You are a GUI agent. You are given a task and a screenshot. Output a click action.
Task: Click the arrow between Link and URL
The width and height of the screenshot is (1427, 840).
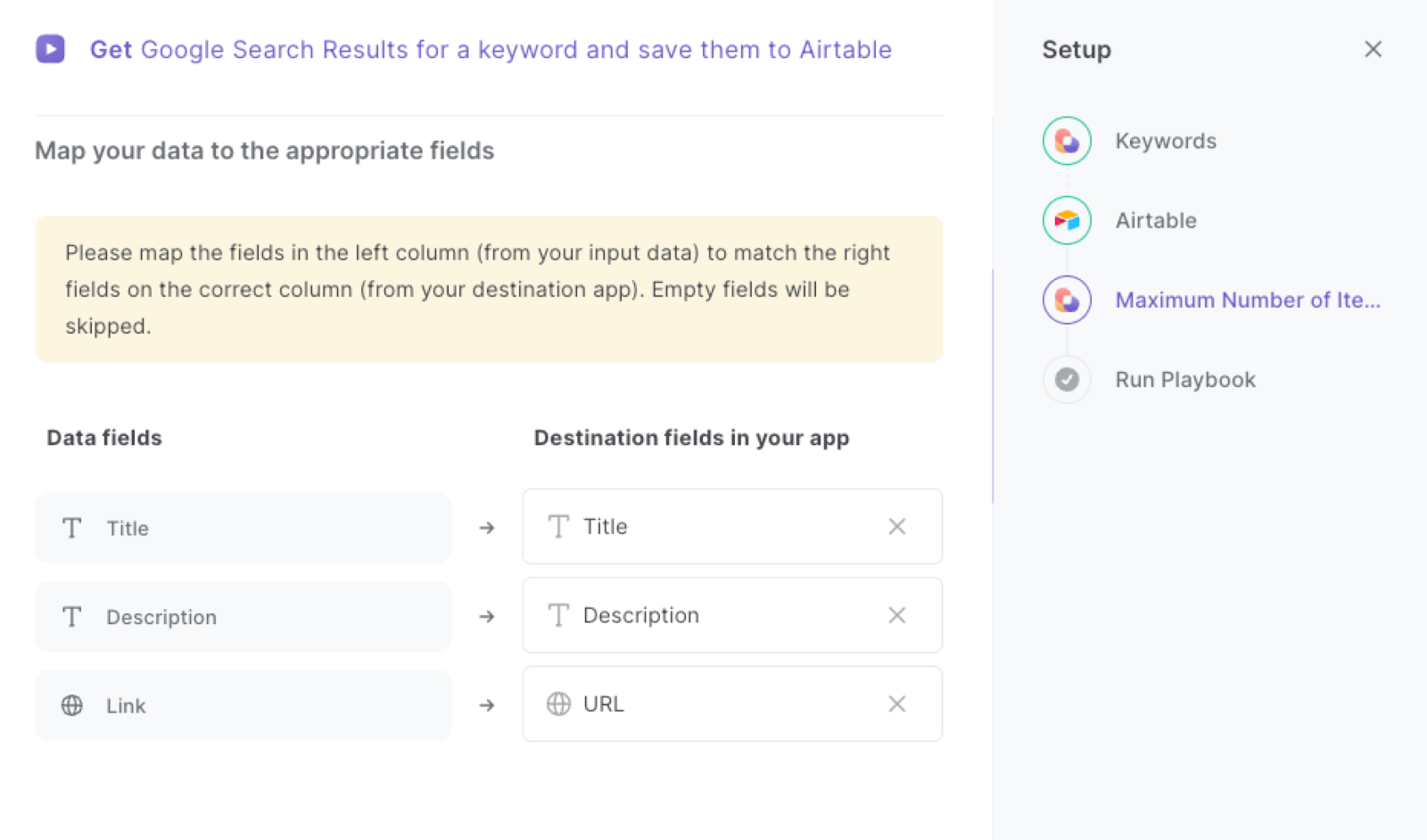coord(487,705)
